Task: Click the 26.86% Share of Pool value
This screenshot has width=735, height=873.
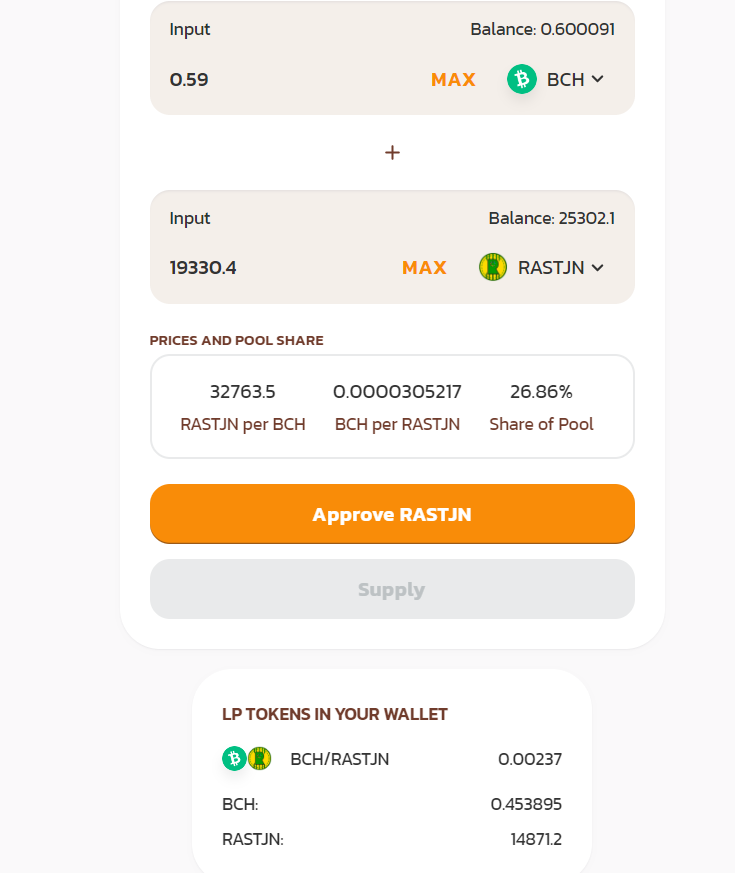Action: click(541, 392)
